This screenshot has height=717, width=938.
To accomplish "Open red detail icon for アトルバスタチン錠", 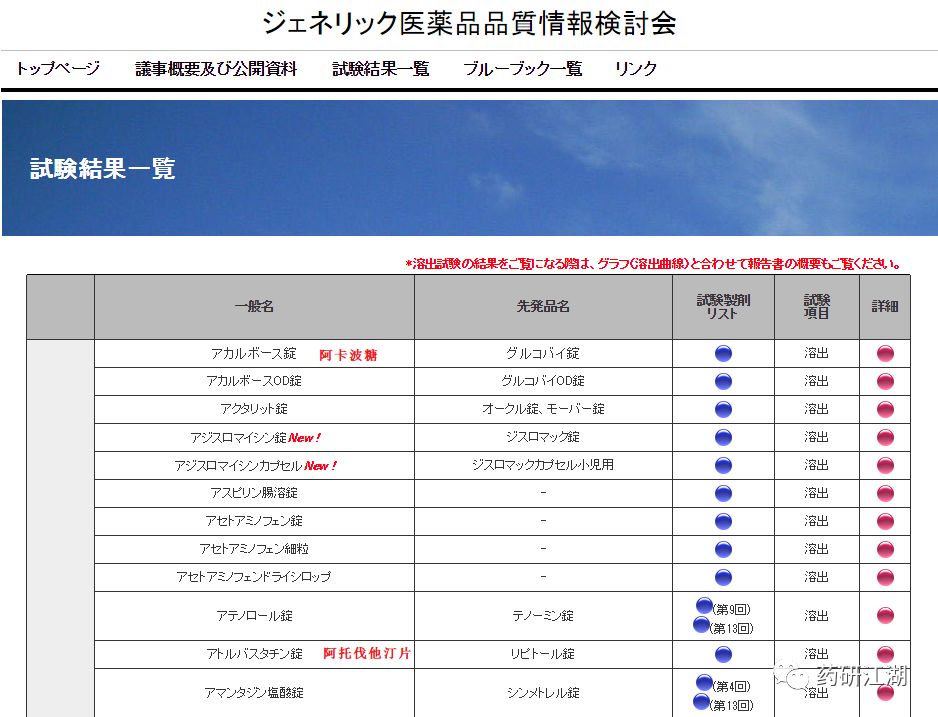I will click(x=885, y=654).
